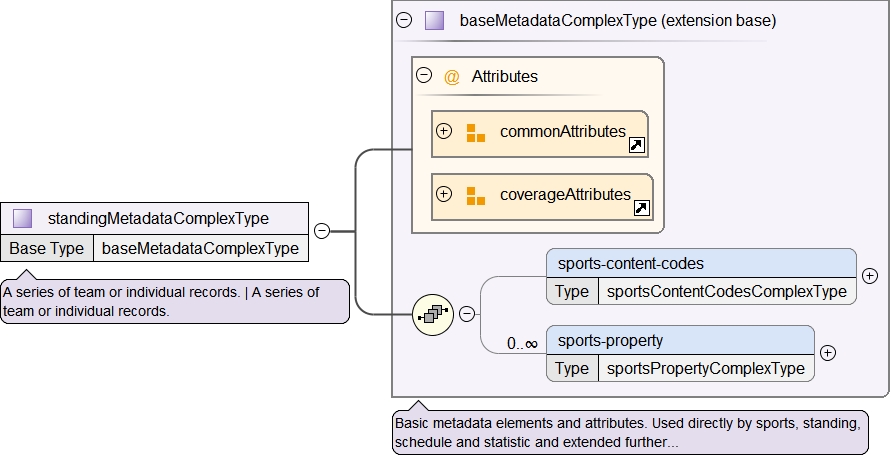The width and height of the screenshot is (891, 458).
Task: Collapse the baseMetadataComplexType extension base section
Action: (x=404, y=20)
